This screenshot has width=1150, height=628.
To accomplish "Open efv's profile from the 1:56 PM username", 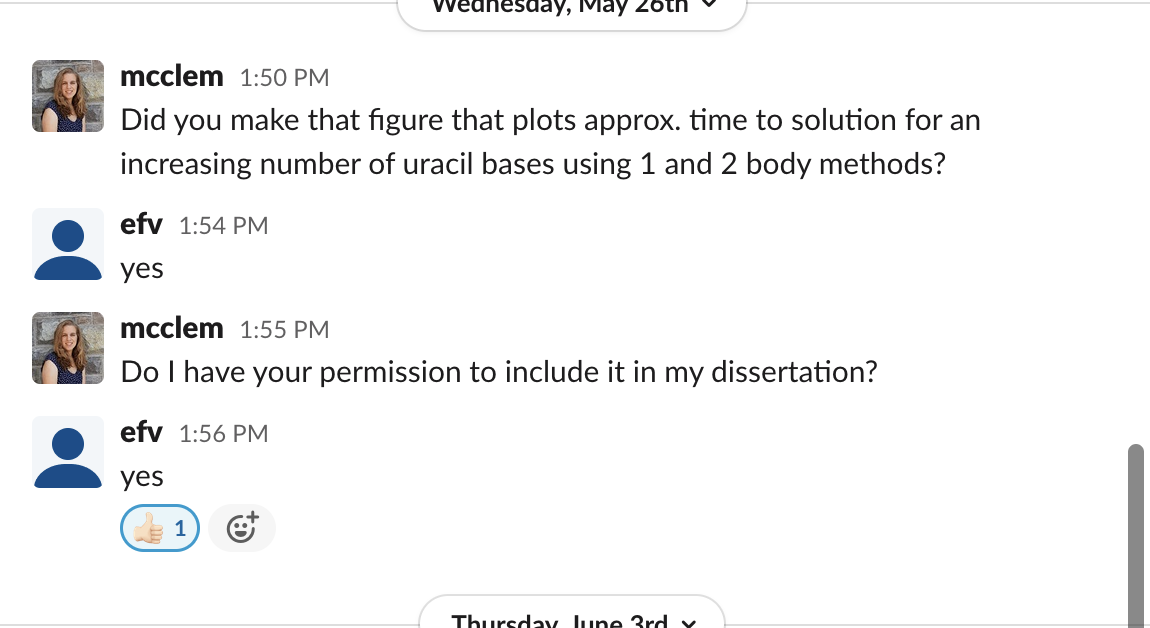I will point(141,432).
